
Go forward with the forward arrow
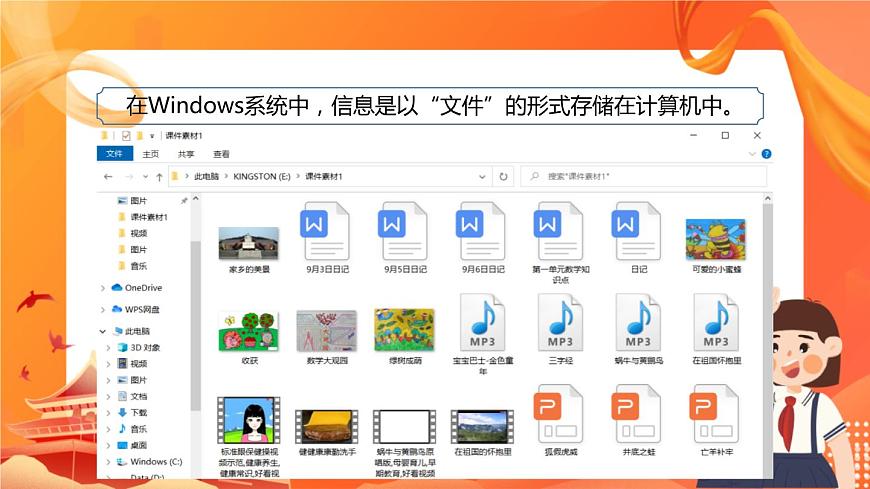click(x=129, y=177)
